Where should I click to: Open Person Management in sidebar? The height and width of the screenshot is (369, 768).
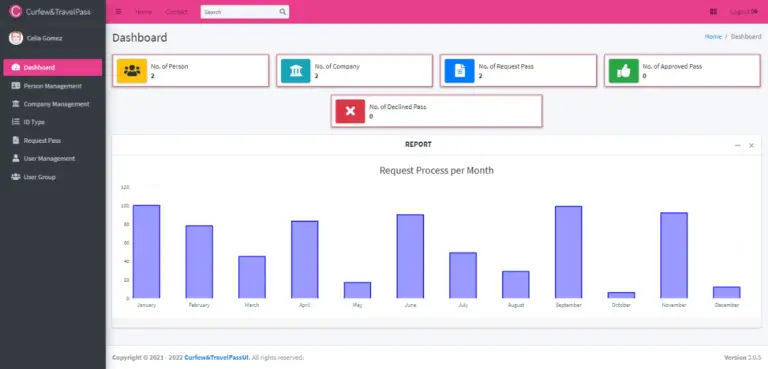[52, 86]
